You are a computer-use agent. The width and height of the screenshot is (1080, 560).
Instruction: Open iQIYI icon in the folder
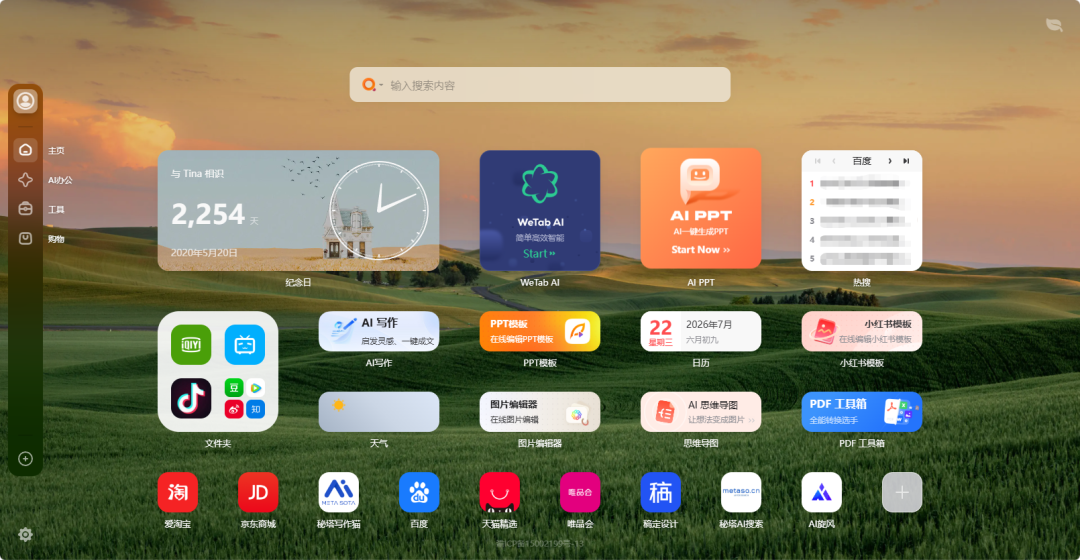click(191, 344)
